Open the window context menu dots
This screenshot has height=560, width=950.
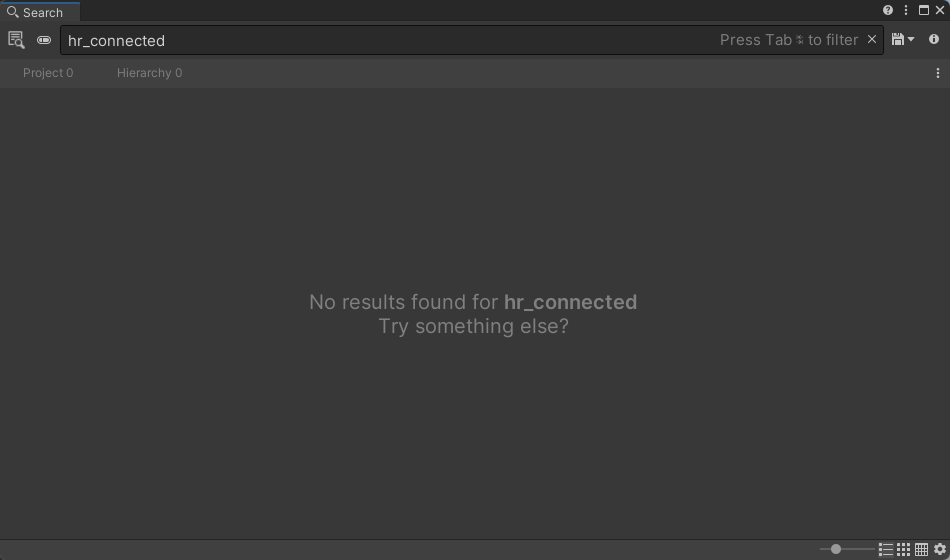pyautogui.click(x=906, y=10)
